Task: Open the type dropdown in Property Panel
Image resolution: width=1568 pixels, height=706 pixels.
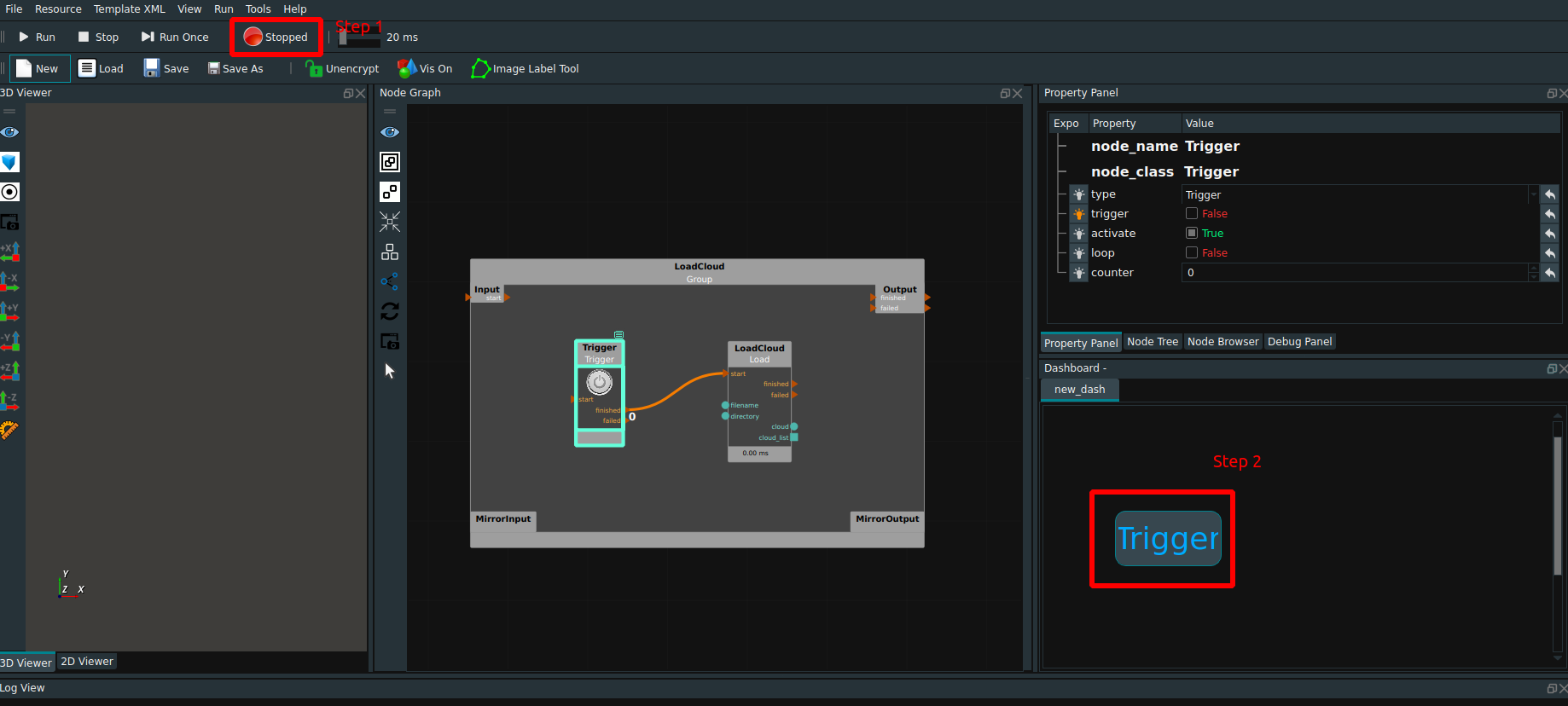Action: coord(1360,194)
